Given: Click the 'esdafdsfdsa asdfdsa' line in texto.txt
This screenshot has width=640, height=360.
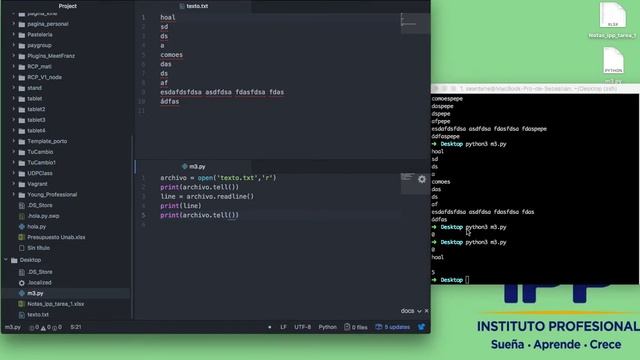Looking at the screenshot, I should pos(222,92).
